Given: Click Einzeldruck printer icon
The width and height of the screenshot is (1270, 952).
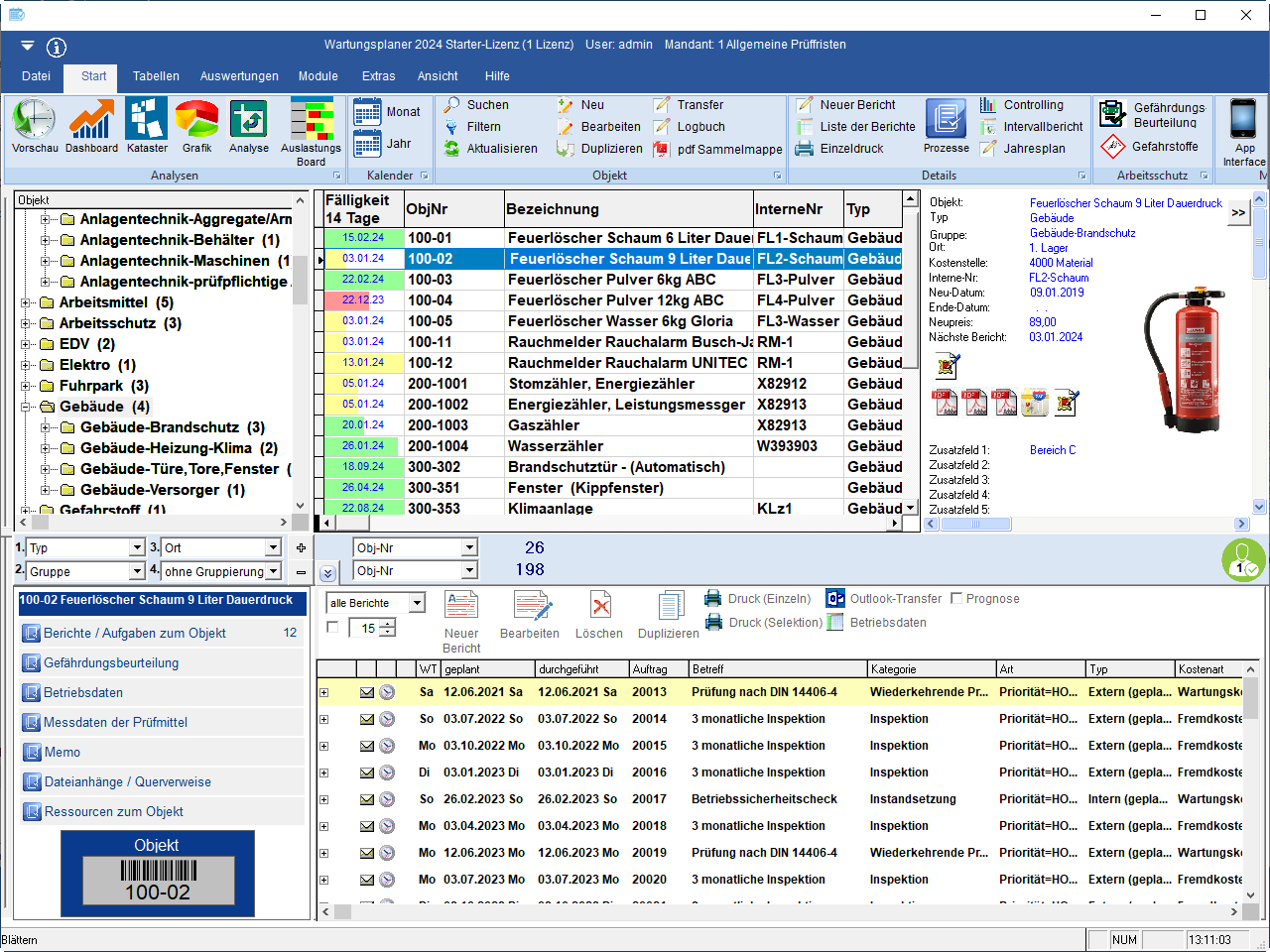Looking at the screenshot, I should click(805, 148).
